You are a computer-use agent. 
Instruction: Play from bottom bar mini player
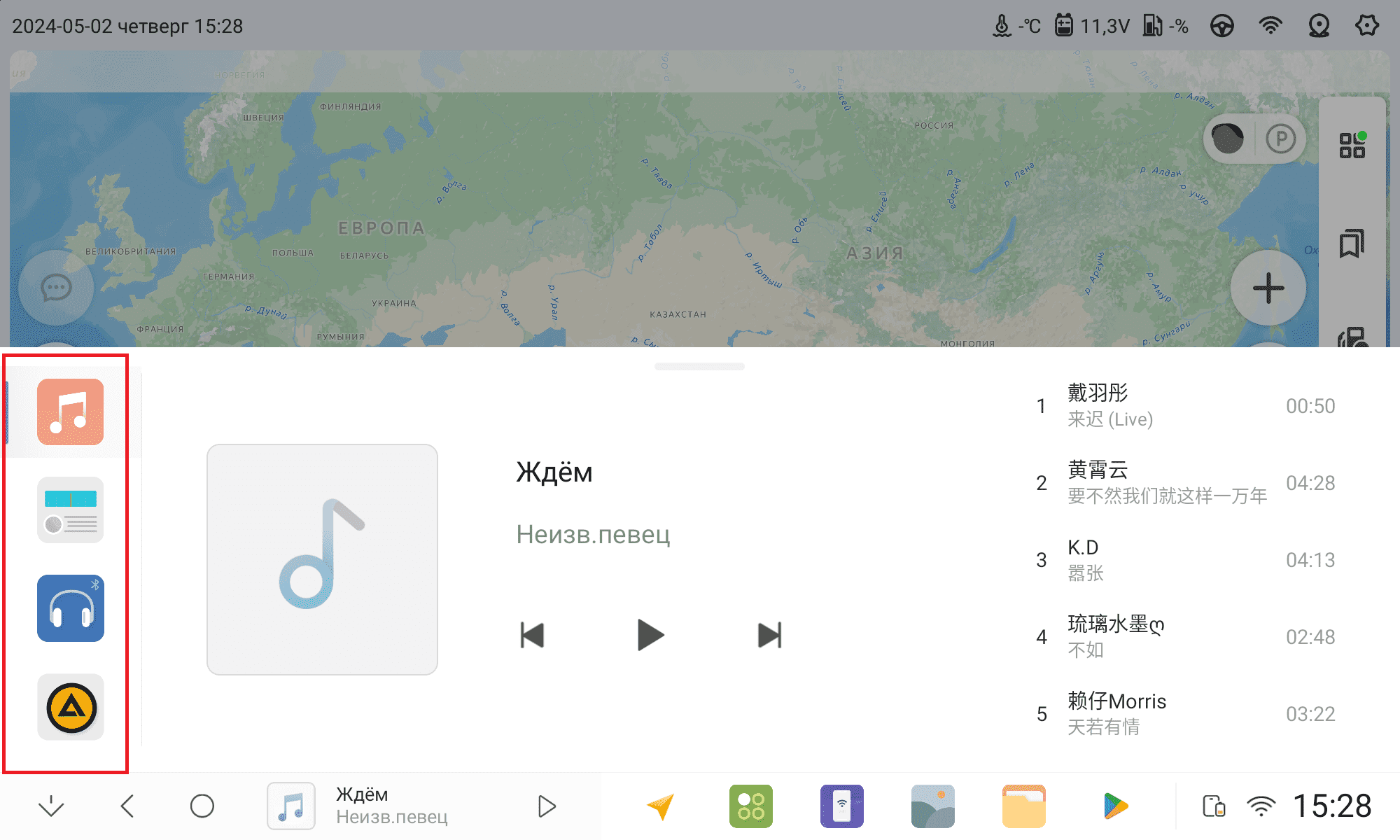(x=547, y=806)
